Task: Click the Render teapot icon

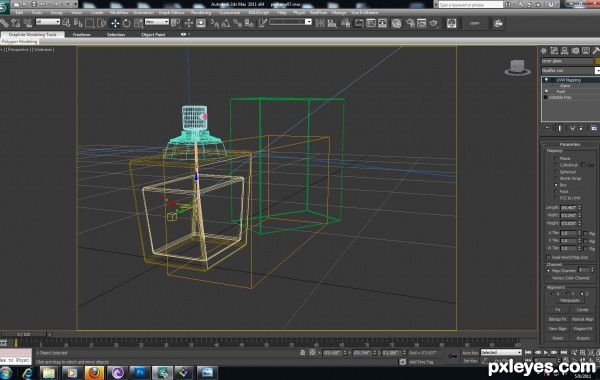Action: (434, 23)
